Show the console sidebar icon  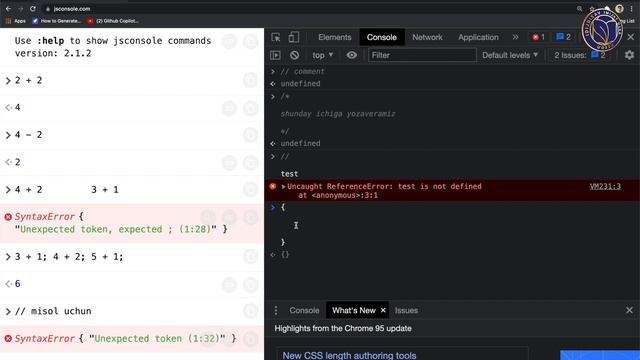(x=276, y=55)
